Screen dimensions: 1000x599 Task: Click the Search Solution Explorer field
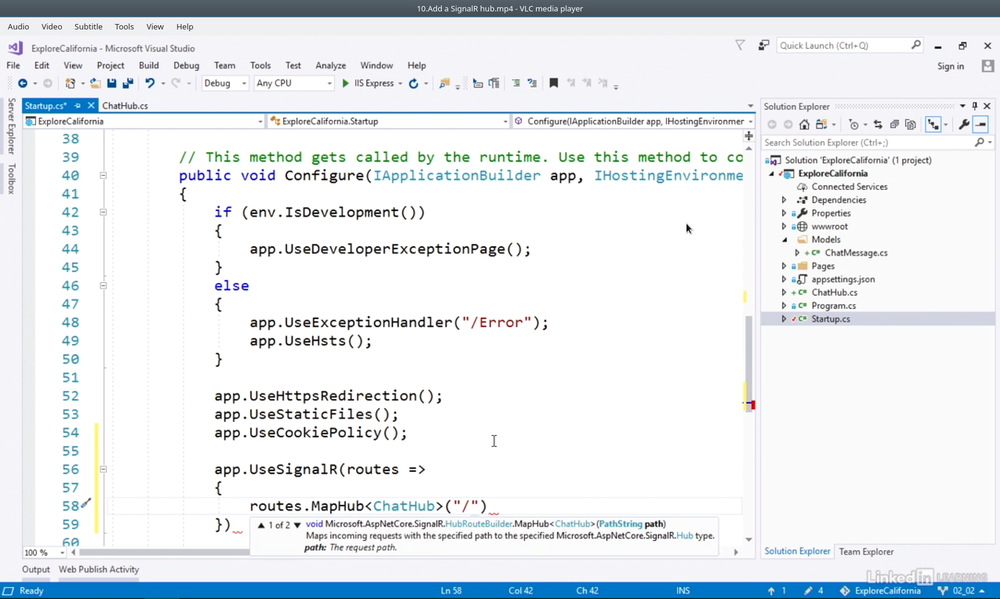(x=867, y=142)
